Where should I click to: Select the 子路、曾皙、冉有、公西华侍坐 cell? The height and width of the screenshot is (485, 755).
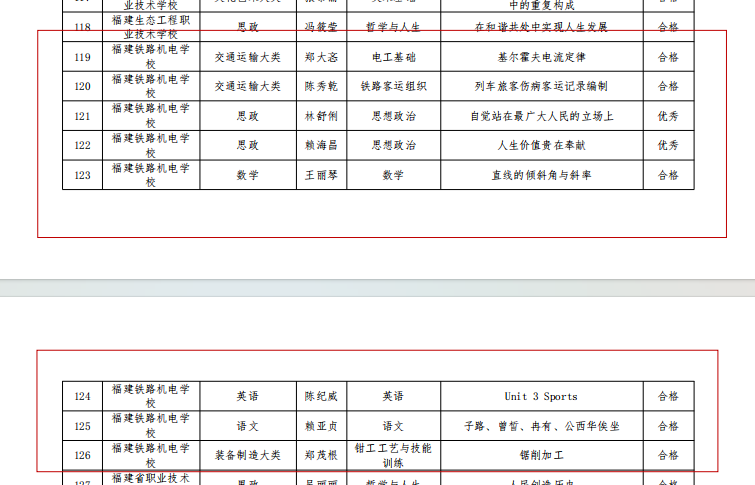click(x=541, y=426)
